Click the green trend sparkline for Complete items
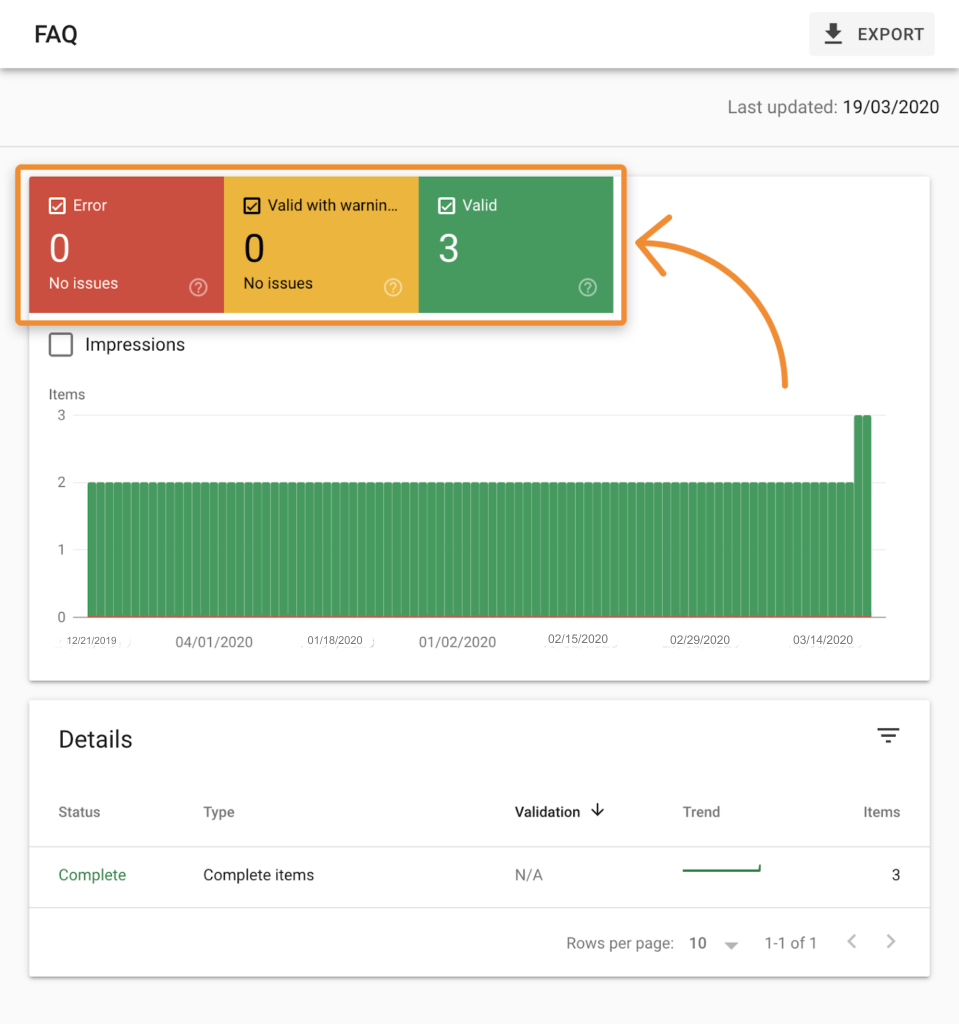The width and height of the screenshot is (959, 1024). pyautogui.click(x=721, y=868)
